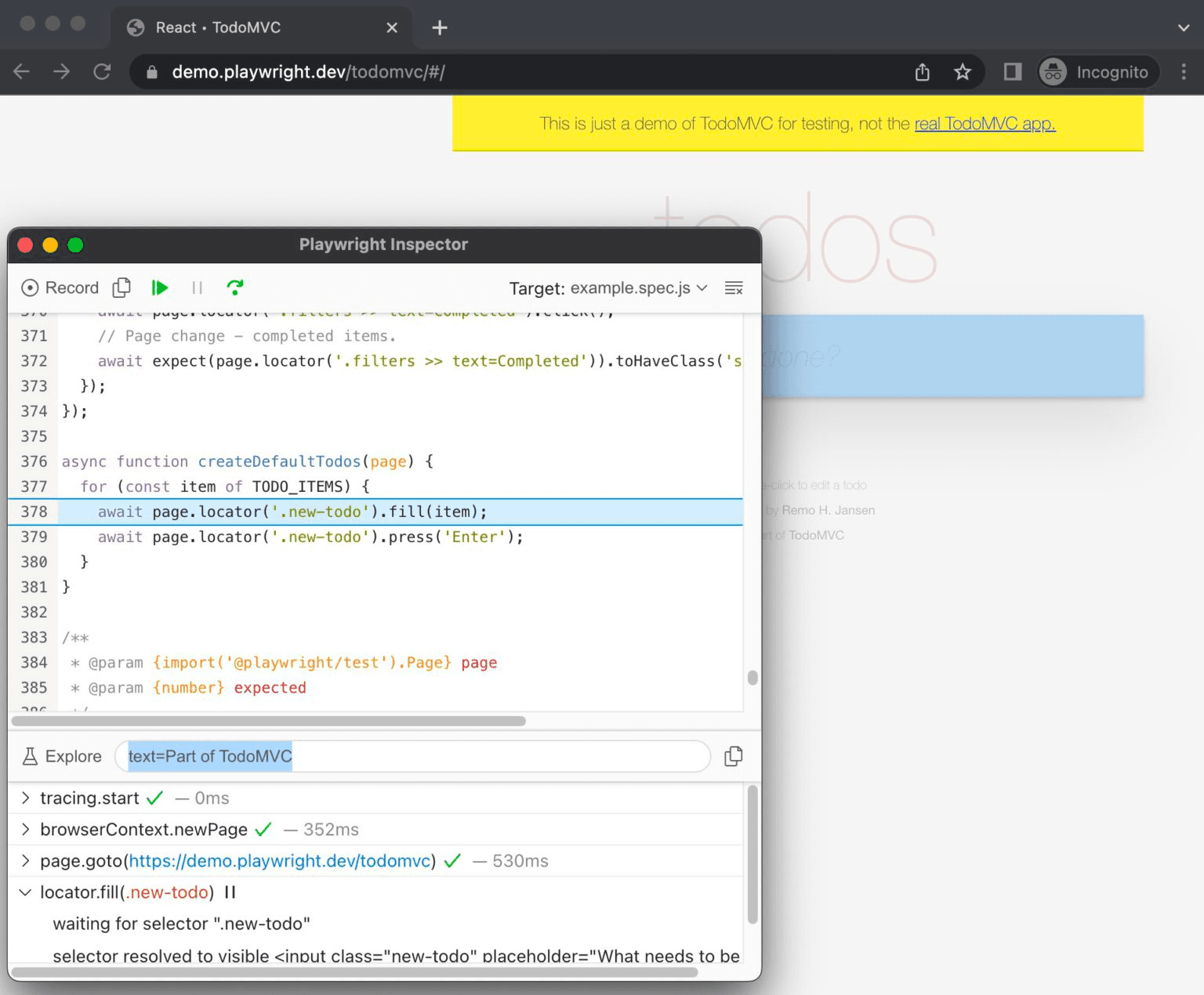1204x995 pixels.
Task: Bookmark the page with star icon
Action: tap(963, 72)
